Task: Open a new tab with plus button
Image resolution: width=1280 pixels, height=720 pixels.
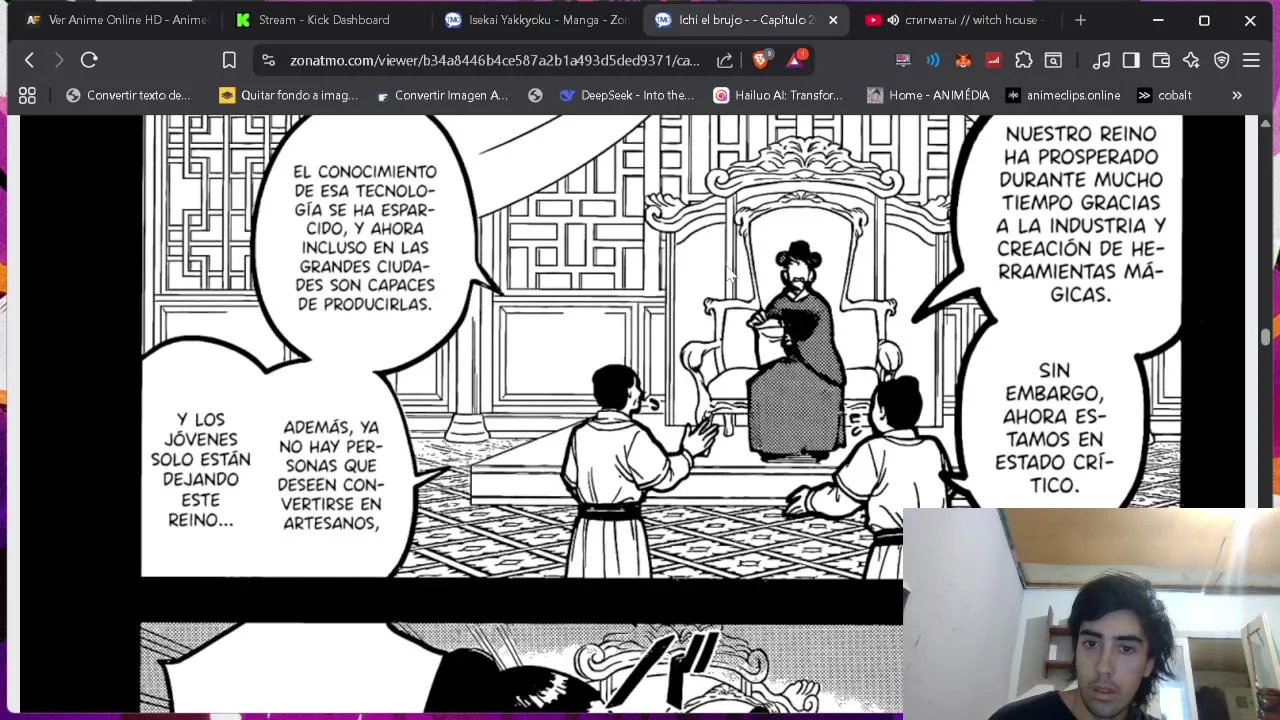Action: 1080,20
